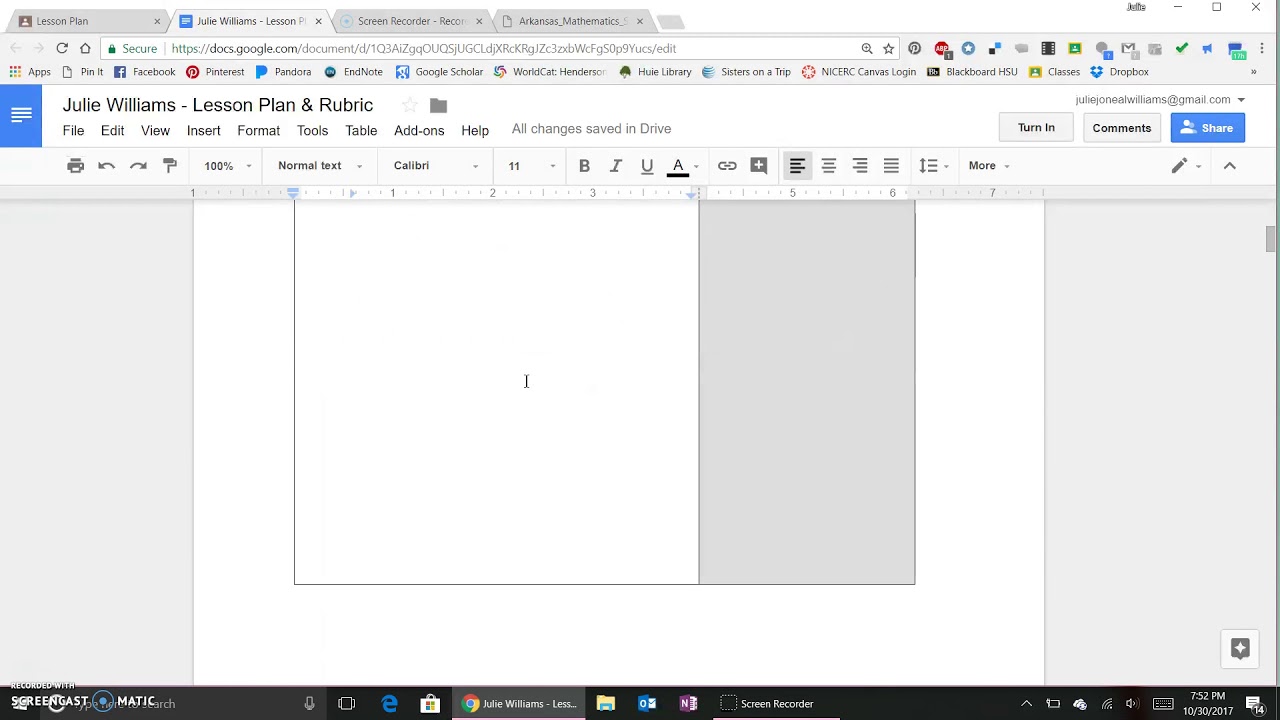Viewport: 1280px width, 720px height.
Task: Move document with the folder icon
Action: point(438,105)
